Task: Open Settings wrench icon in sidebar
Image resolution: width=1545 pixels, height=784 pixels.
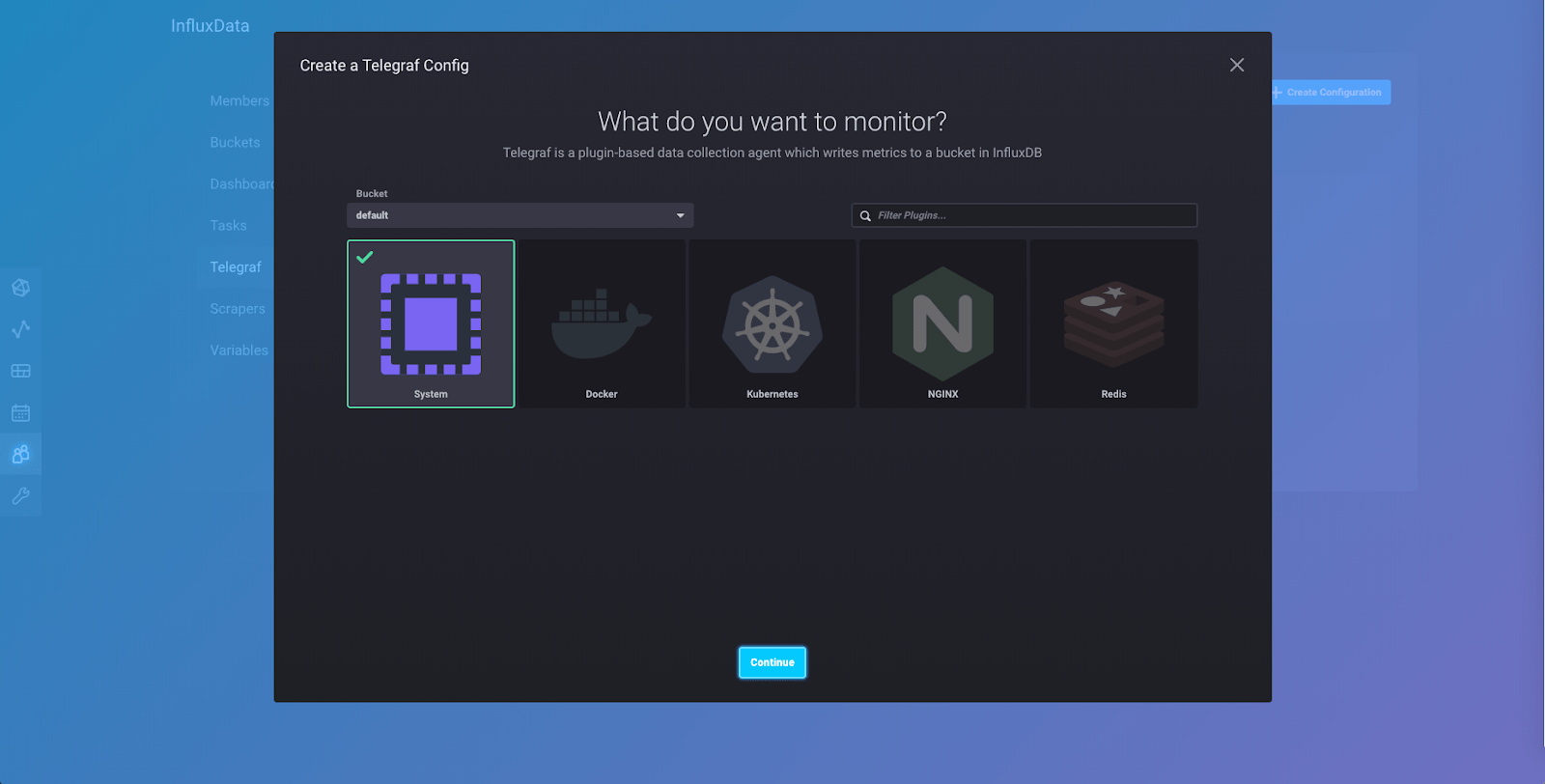Action: pyautogui.click(x=20, y=496)
